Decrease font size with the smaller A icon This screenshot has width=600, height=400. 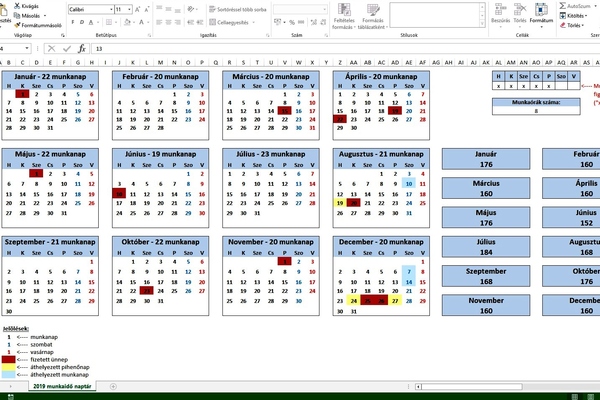pos(147,9)
